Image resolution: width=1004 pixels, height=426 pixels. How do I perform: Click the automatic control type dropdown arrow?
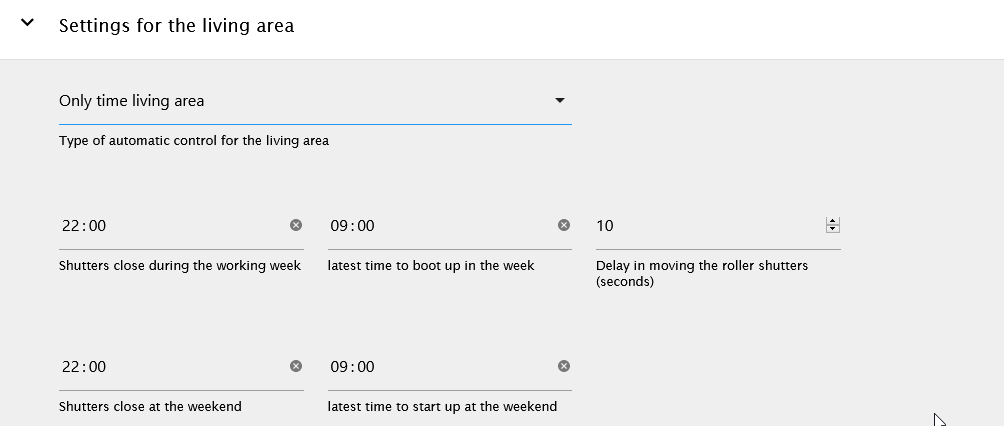coord(560,101)
